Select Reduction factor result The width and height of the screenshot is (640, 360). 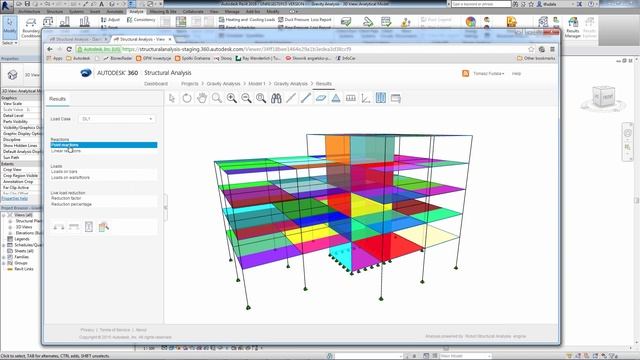(x=104, y=198)
